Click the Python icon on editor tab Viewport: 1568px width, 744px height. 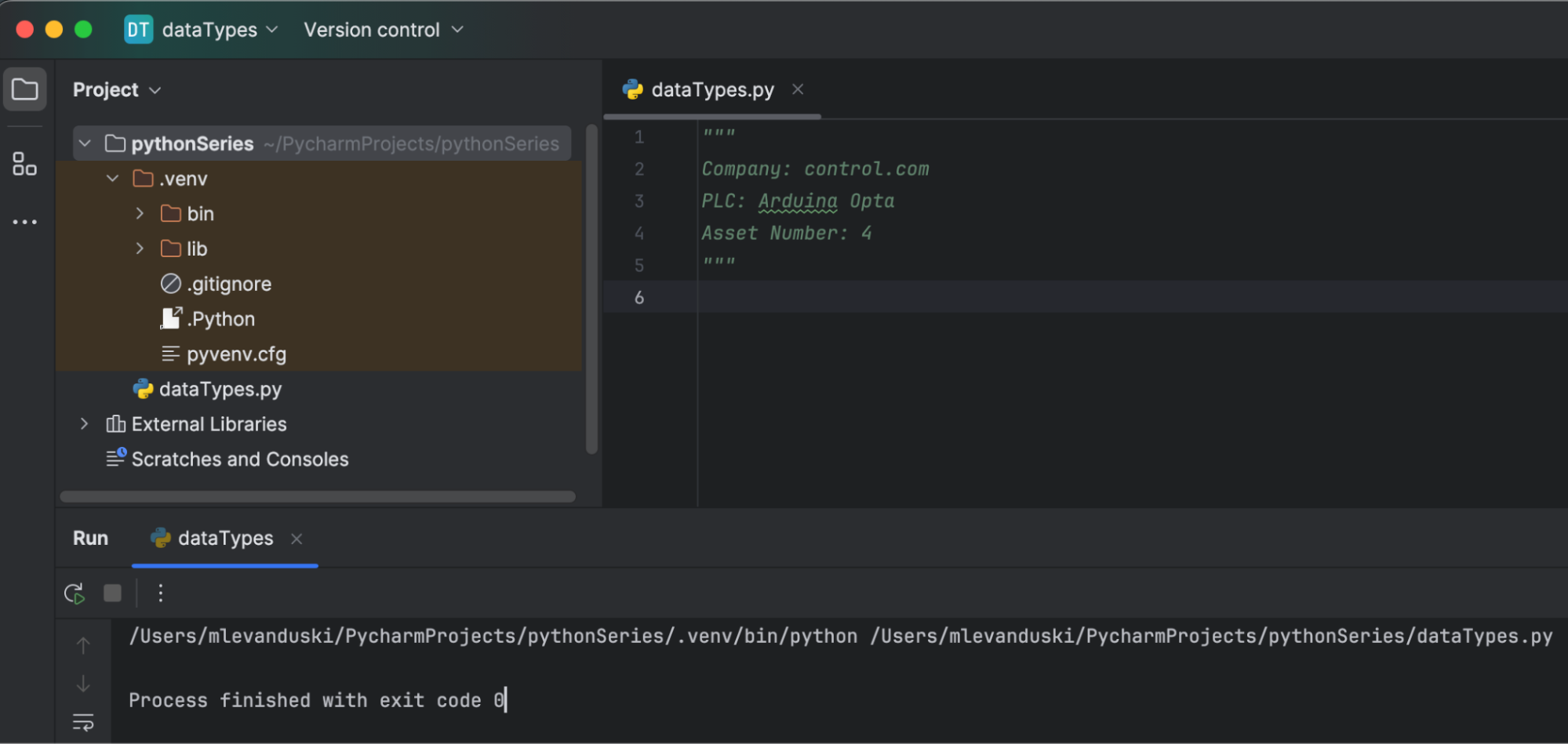point(632,89)
